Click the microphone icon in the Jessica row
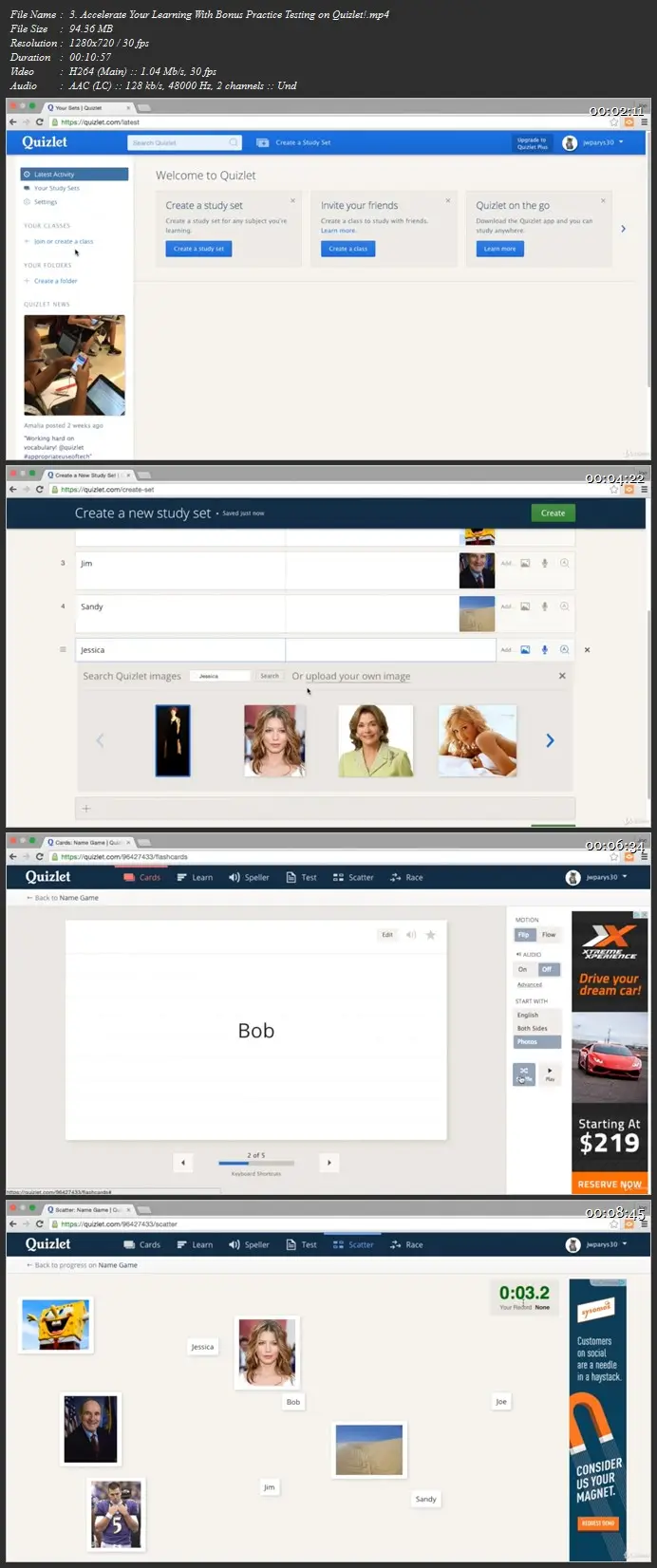 (545, 650)
